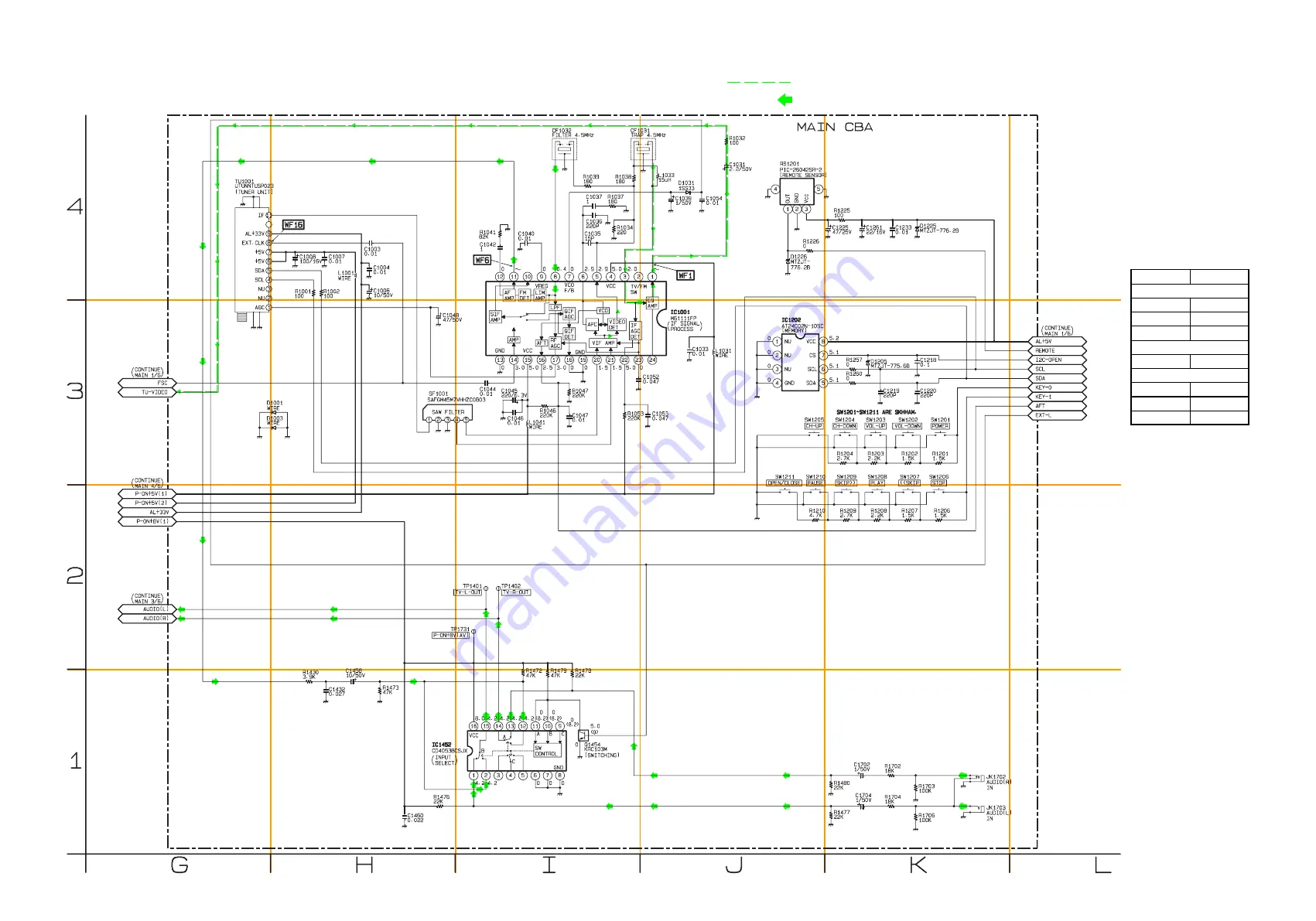Click the AL+5V connector arrow
Viewport: 1316px width, 921px height.
1058,341
